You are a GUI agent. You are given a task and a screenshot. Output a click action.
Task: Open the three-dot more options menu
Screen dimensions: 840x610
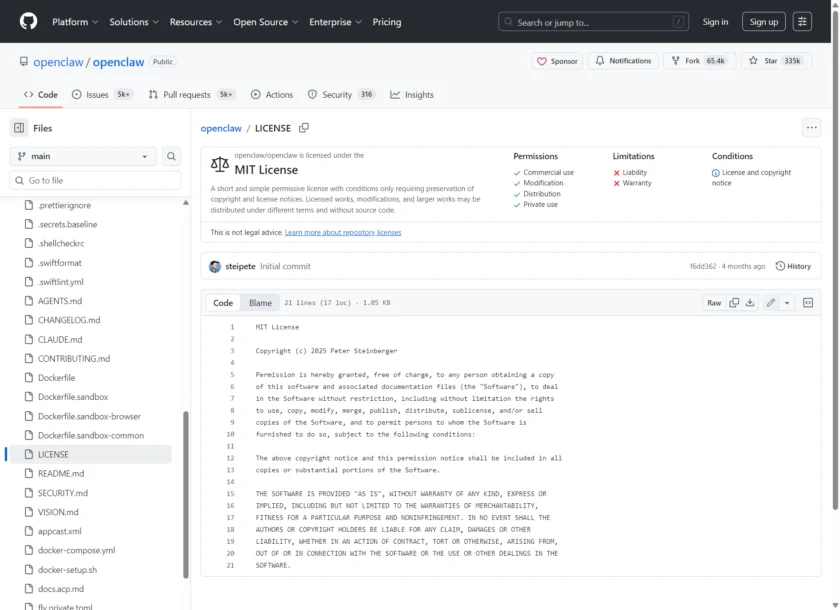click(811, 127)
